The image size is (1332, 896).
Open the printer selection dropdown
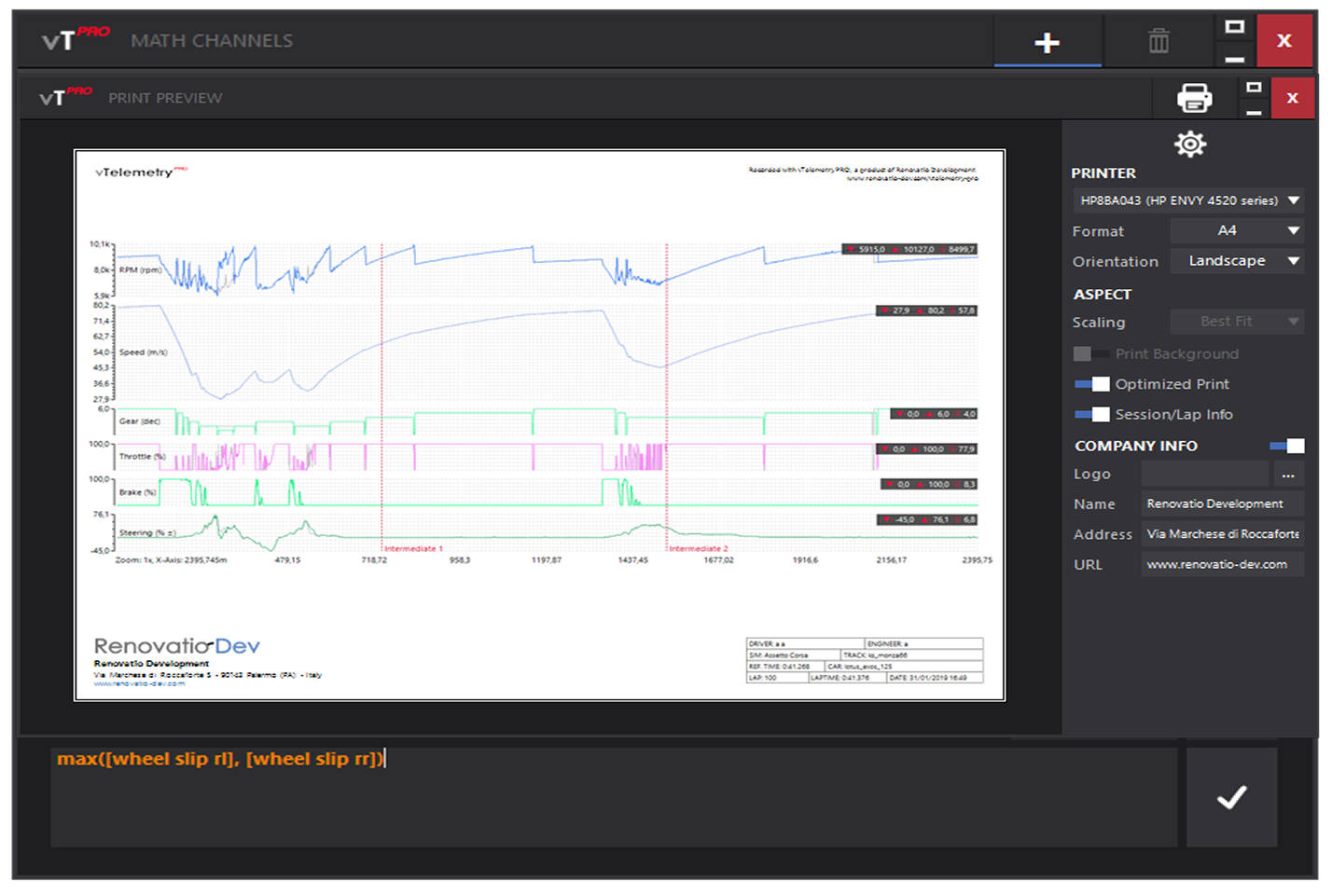tap(1188, 200)
